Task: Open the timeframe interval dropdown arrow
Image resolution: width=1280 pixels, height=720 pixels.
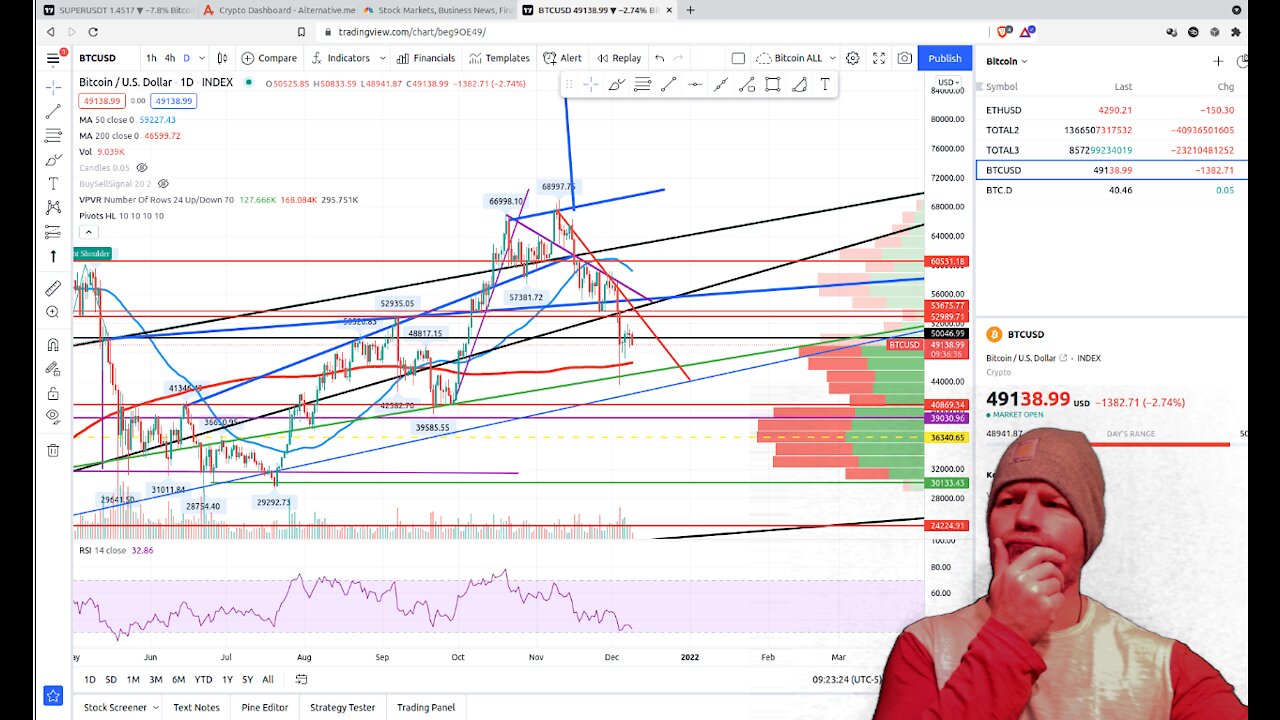Action: pyautogui.click(x=202, y=58)
